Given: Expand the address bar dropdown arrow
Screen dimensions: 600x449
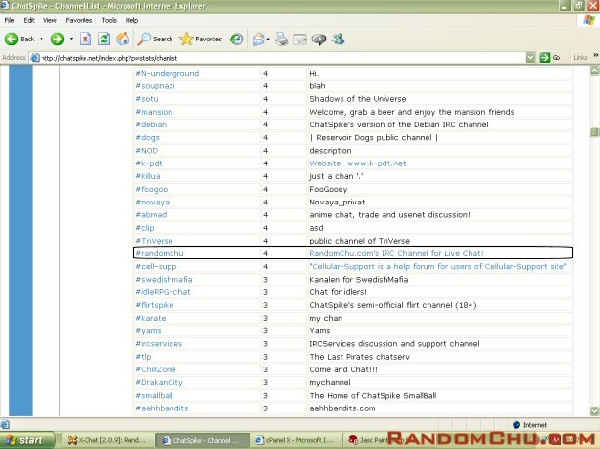Looking at the screenshot, I should click(x=530, y=58).
